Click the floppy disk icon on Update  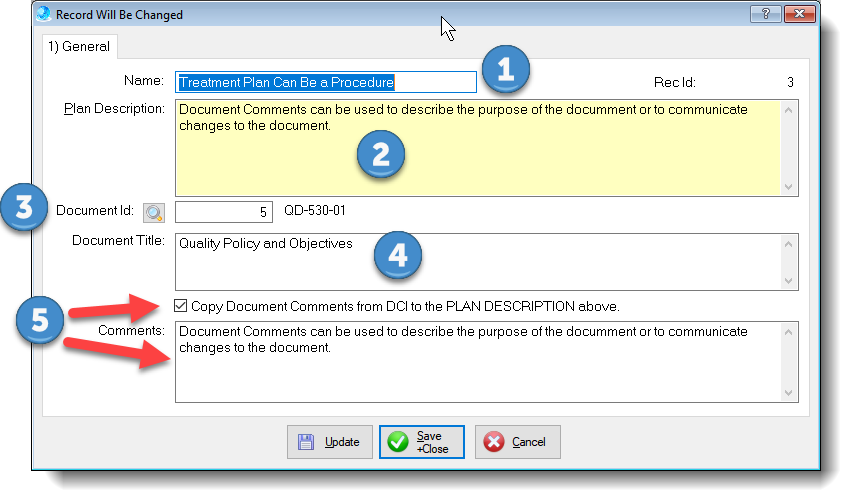pyautogui.click(x=306, y=442)
